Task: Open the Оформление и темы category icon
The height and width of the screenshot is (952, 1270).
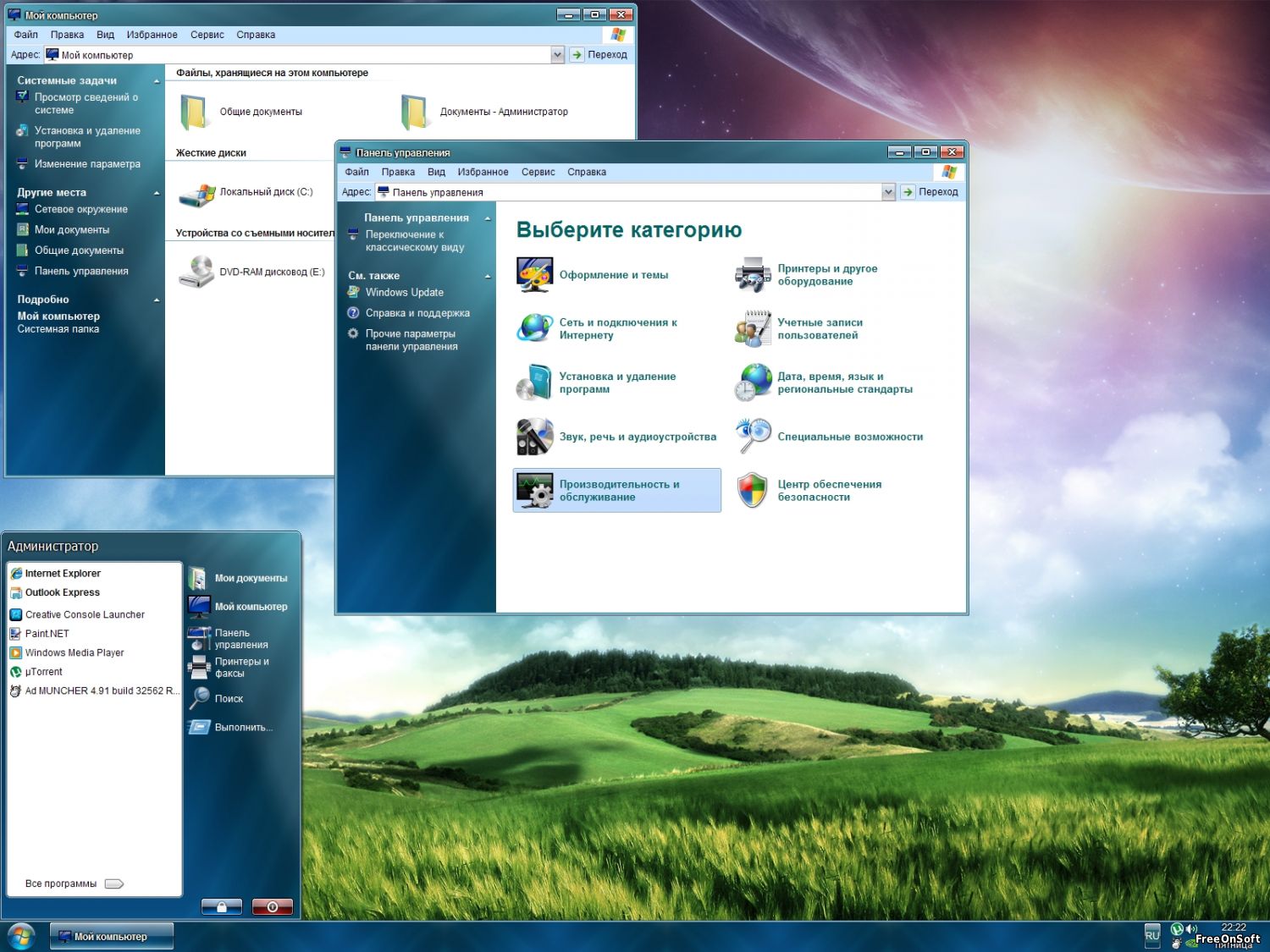Action: point(534,275)
